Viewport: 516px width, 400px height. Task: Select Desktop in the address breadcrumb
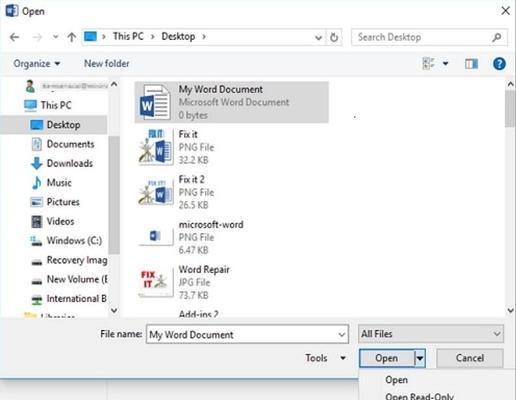178,36
